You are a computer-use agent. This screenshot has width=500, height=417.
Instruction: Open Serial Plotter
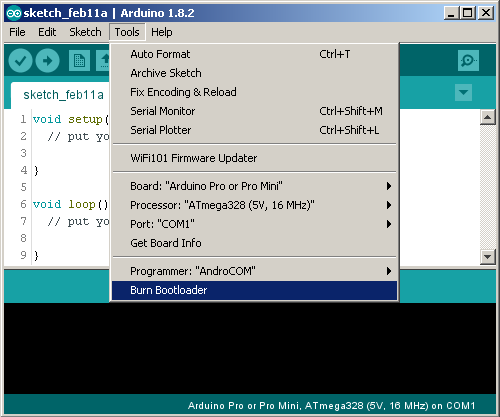(x=254, y=130)
